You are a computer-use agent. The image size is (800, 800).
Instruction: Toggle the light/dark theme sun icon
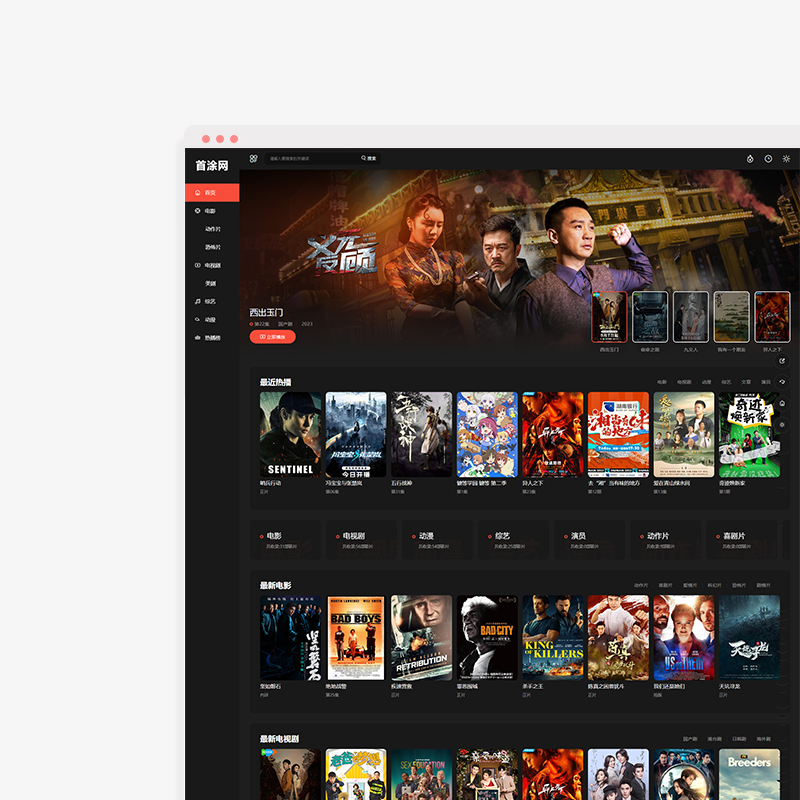point(786,158)
